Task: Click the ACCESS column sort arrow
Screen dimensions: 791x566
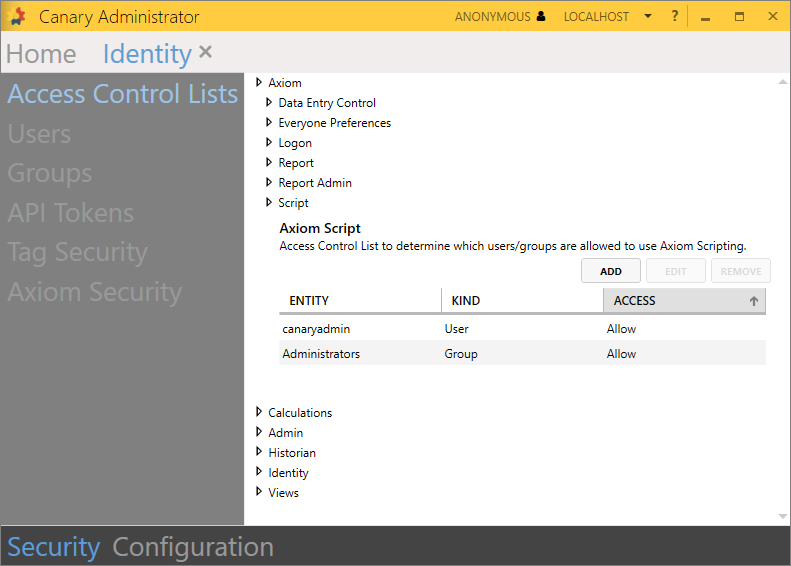Action: tap(753, 301)
